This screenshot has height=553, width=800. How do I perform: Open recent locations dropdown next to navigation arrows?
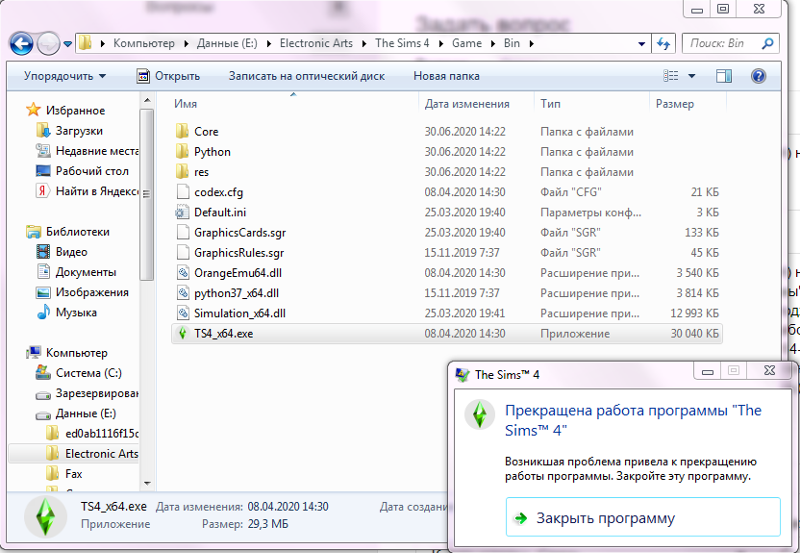67,44
